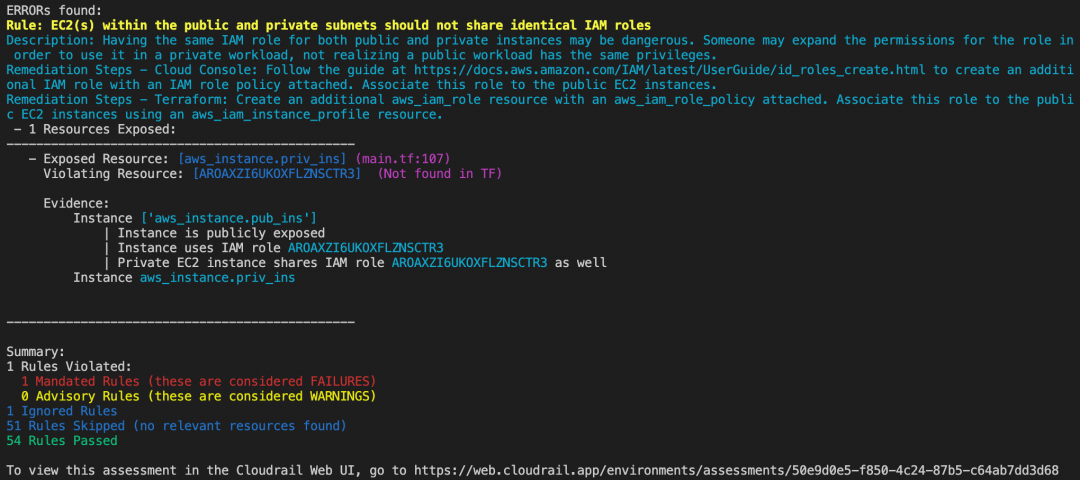Click the ['aws_instance.pub_ins'] evidence instance
The height and width of the screenshot is (480, 1080).
pyautogui.click(x=228, y=218)
